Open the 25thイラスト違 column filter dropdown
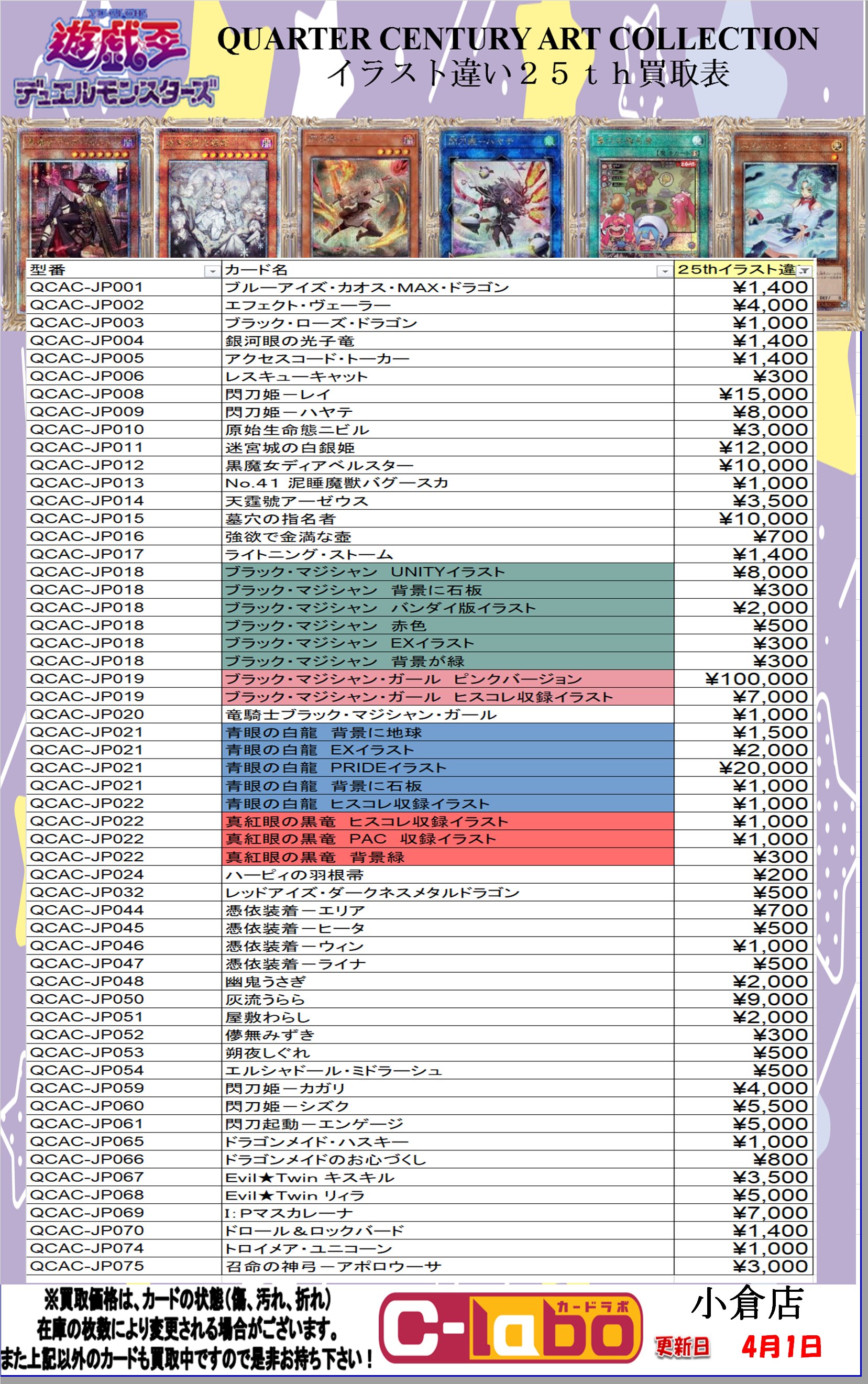The height and width of the screenshot is (1384, 868). point(804,270)
